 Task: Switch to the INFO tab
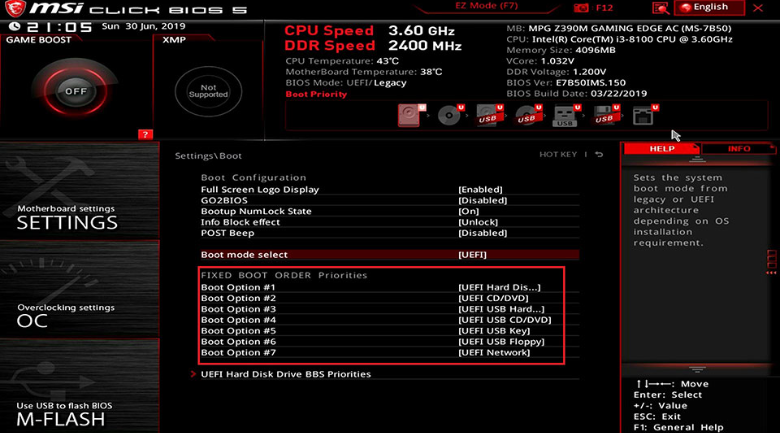[x=739, y=148]
